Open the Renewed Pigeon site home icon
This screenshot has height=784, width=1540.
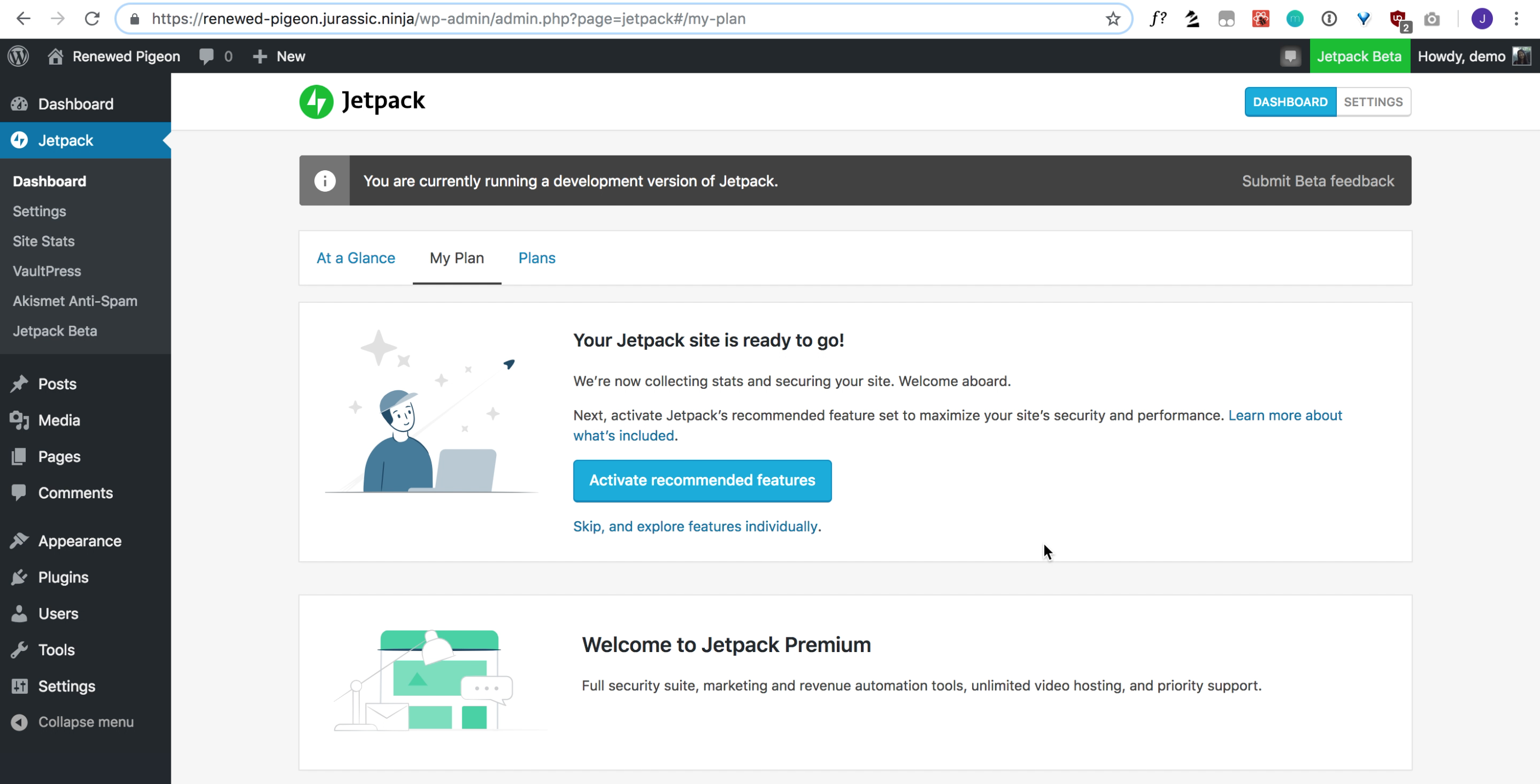pos(56,56)
